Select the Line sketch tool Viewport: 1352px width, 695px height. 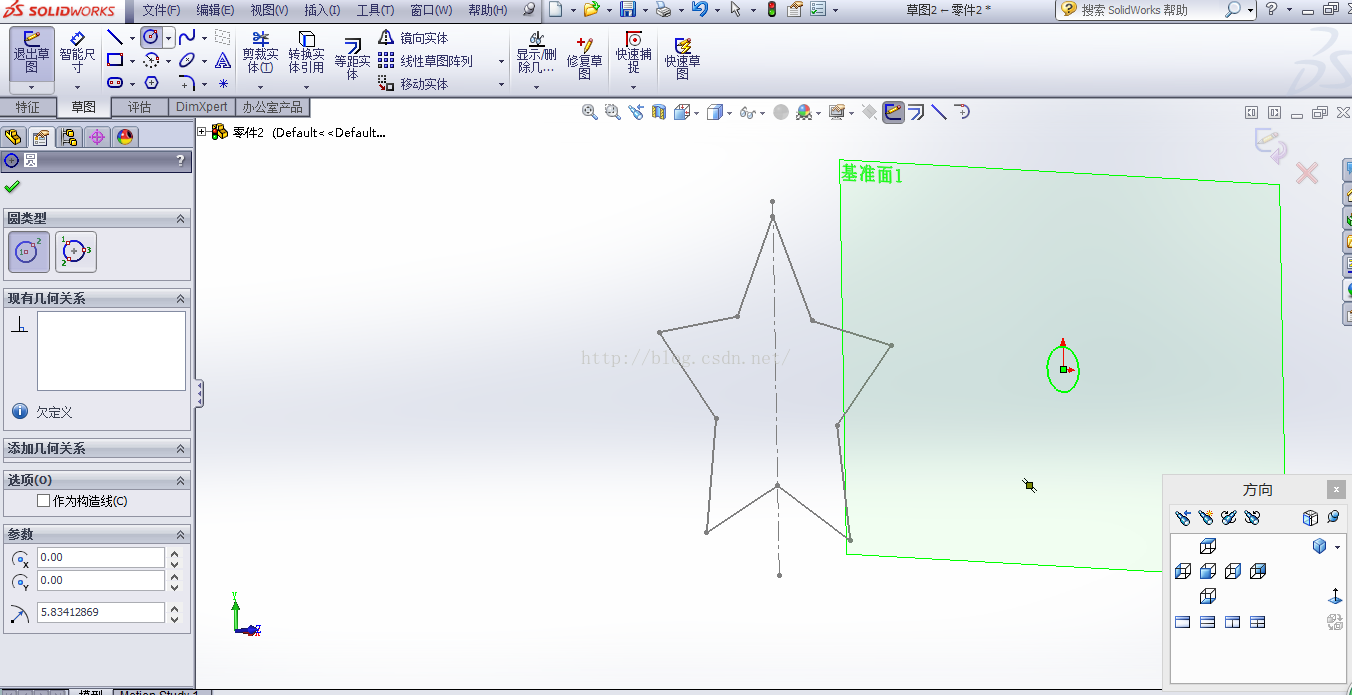115,38
